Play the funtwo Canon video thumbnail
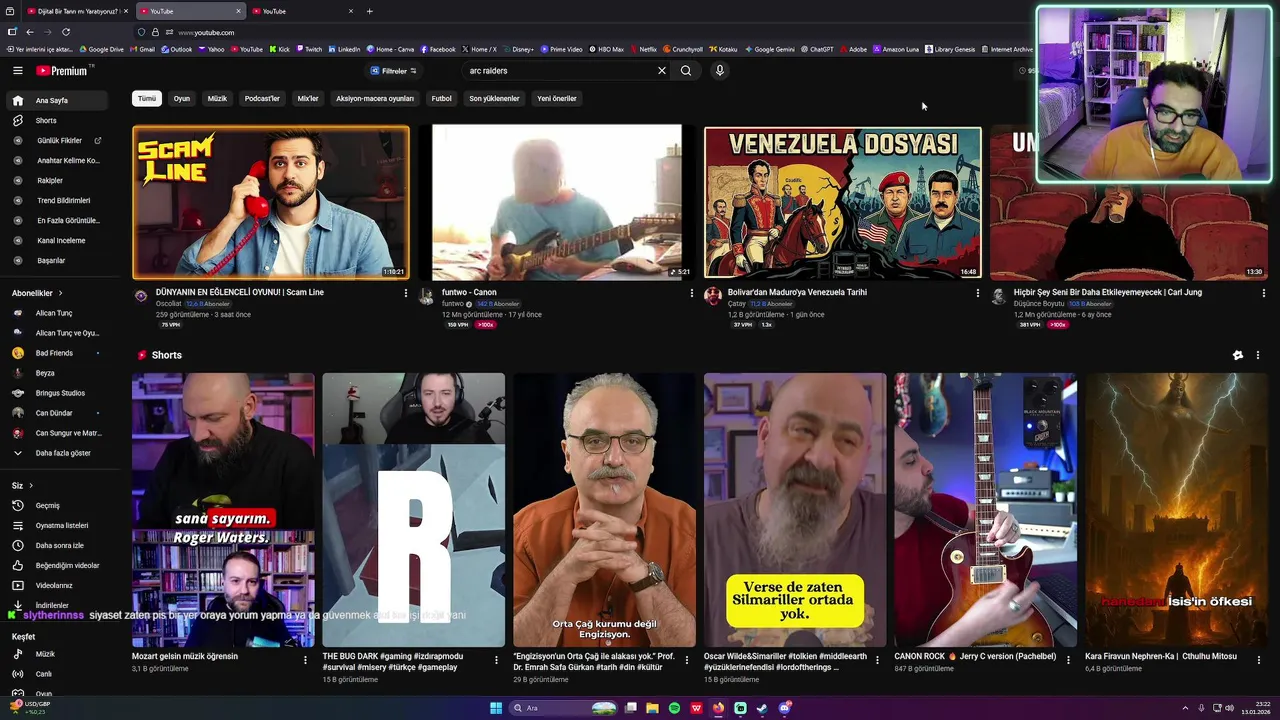 point(557,202)
